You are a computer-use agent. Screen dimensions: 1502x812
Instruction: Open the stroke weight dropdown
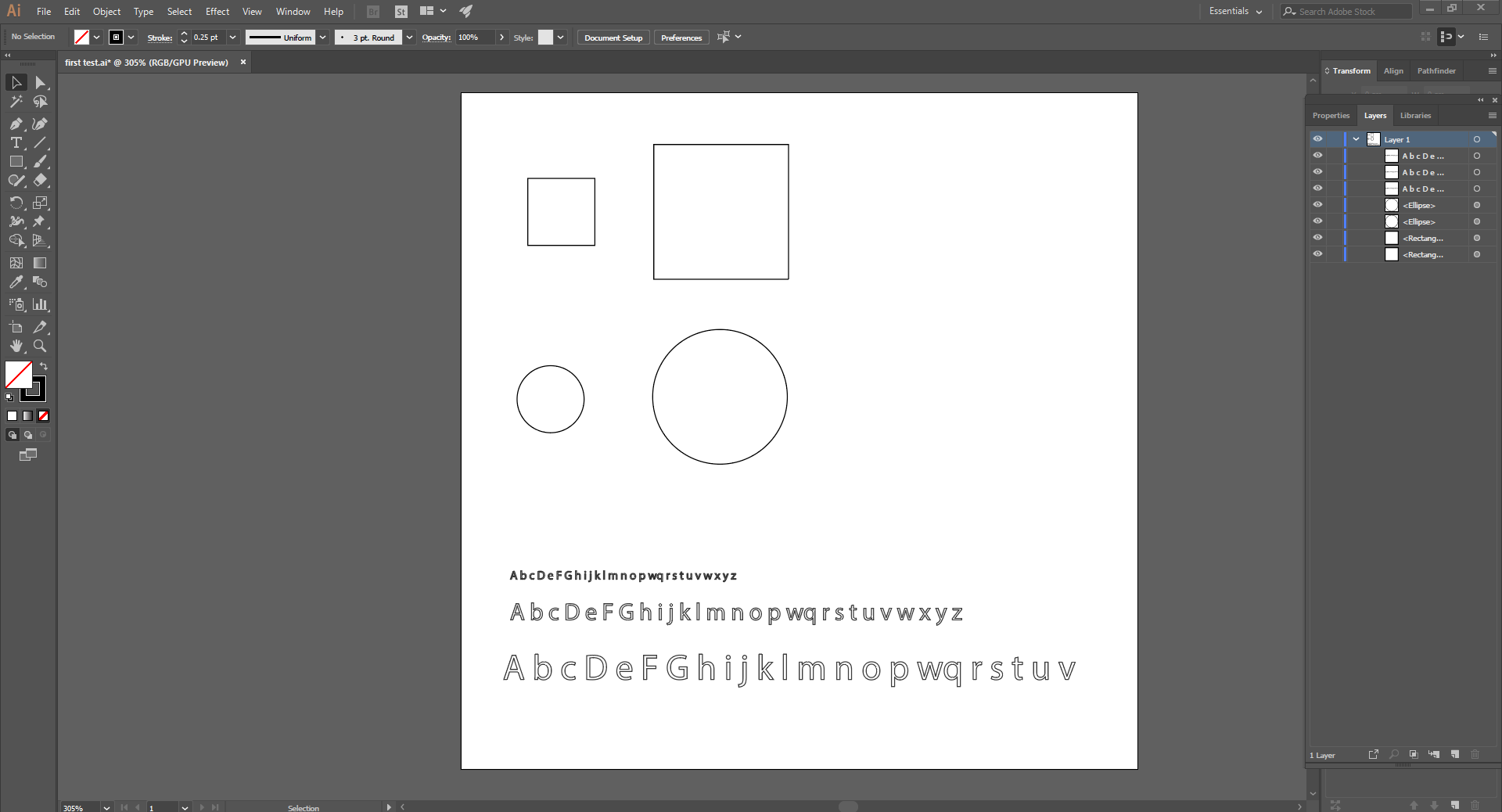pyautogui.click(x=232, y=38)
